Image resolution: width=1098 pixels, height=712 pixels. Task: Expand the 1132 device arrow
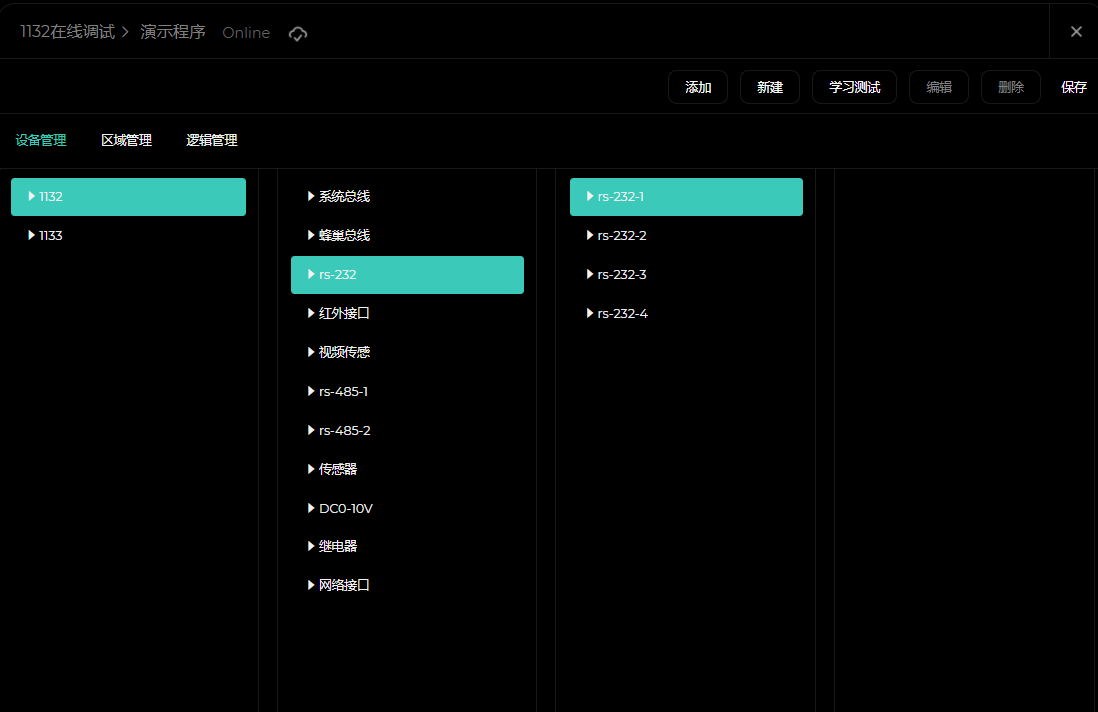tap(31, 196)
